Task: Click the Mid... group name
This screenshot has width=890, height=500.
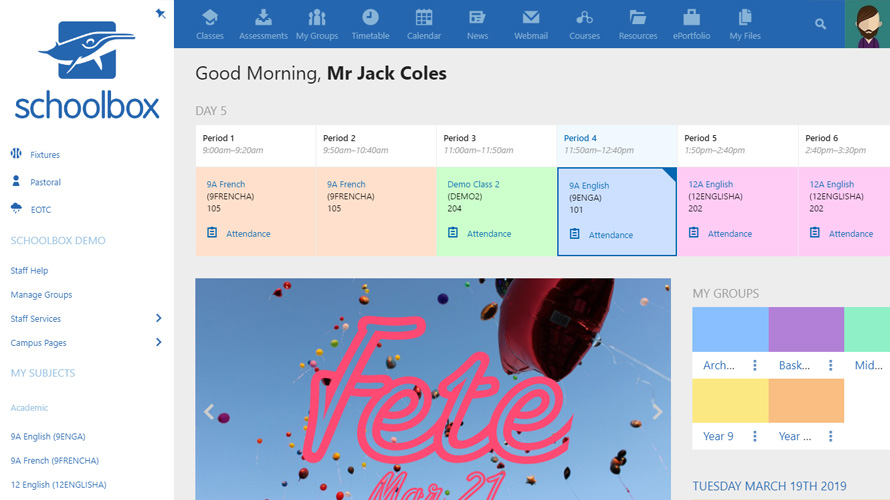Action: (x=868, y=365)
